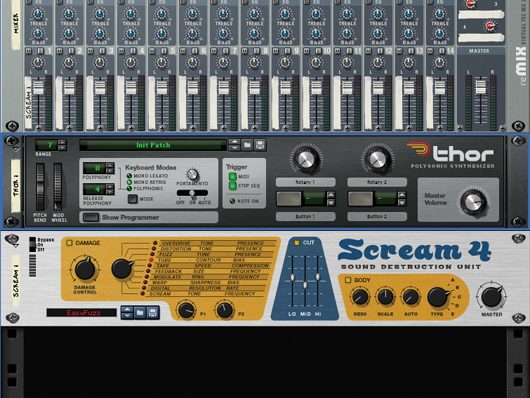This screenshot has height=398, width=530.
Task: Mute mixer channel 1
Action: click(29, 51)
